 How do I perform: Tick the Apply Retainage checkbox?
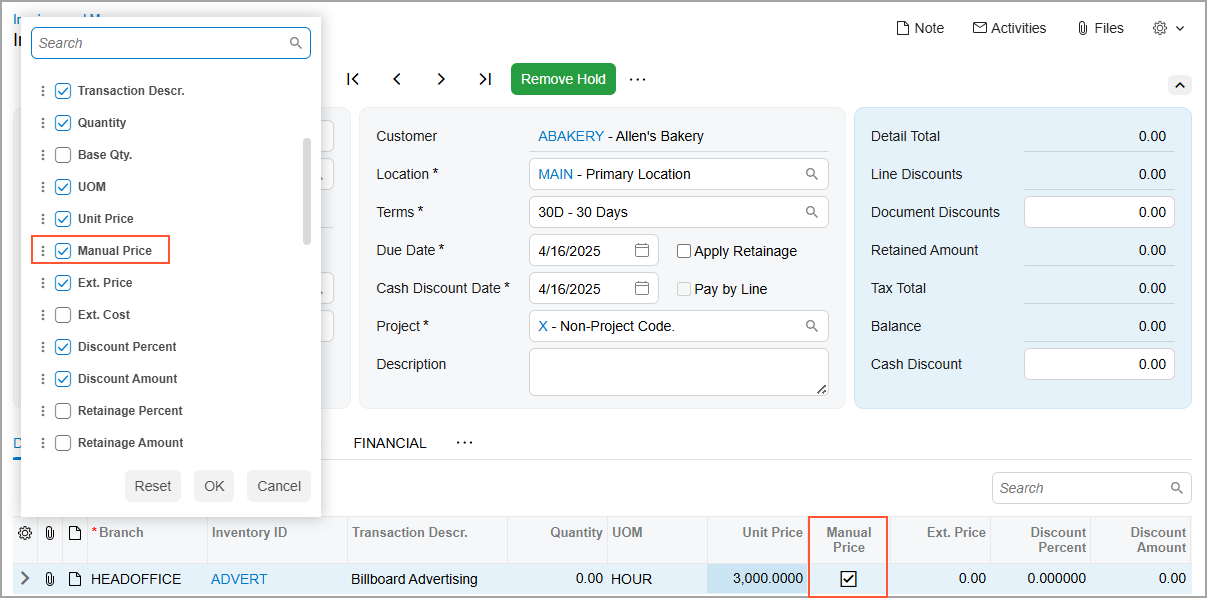684,251
